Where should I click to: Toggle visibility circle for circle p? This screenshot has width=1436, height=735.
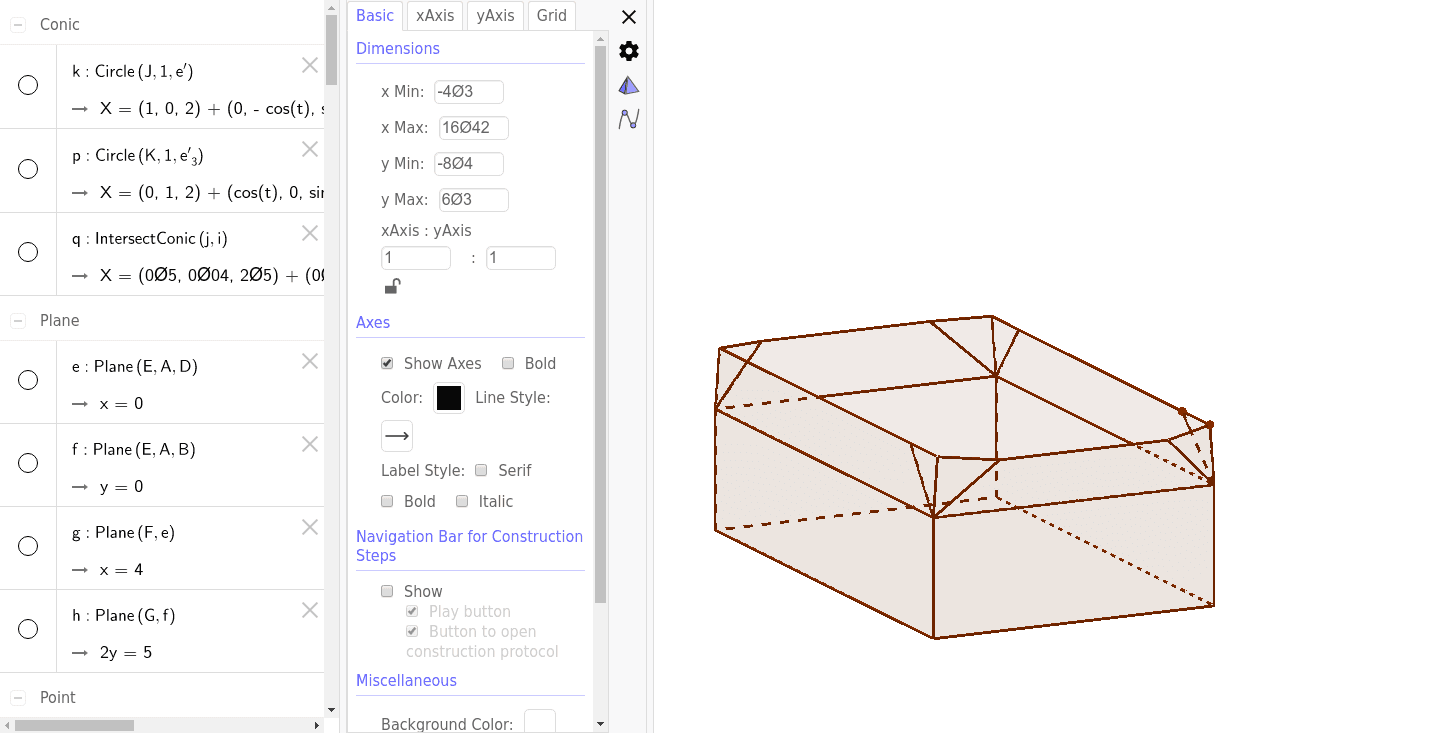coord(28,170)
